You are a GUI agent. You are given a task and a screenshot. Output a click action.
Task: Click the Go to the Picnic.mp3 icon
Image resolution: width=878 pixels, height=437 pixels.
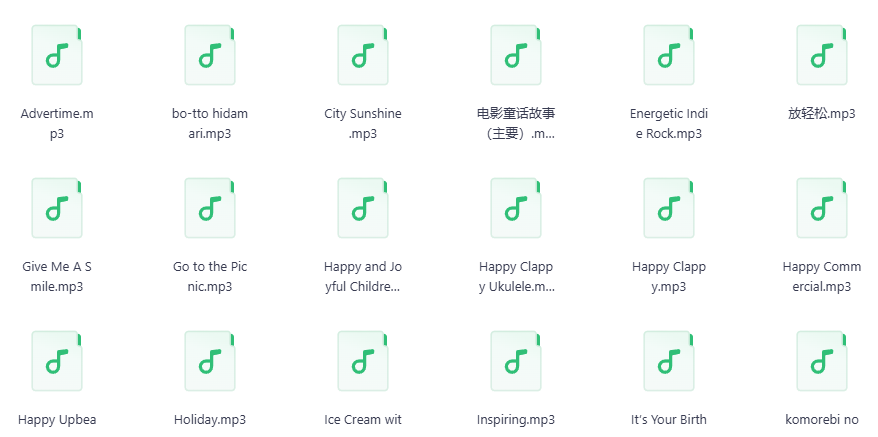[x=210, y=208]
